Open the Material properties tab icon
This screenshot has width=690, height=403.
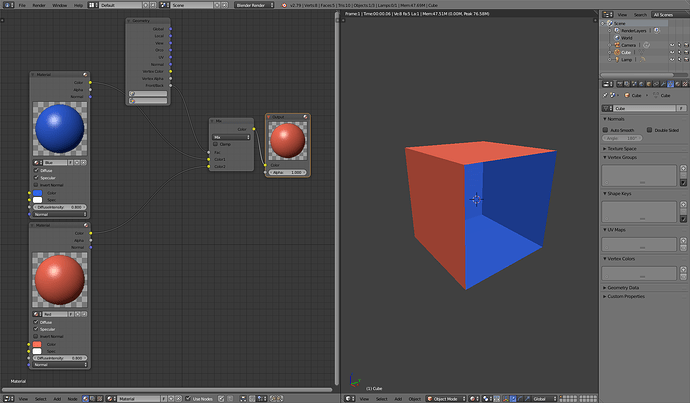pos(677,84)
